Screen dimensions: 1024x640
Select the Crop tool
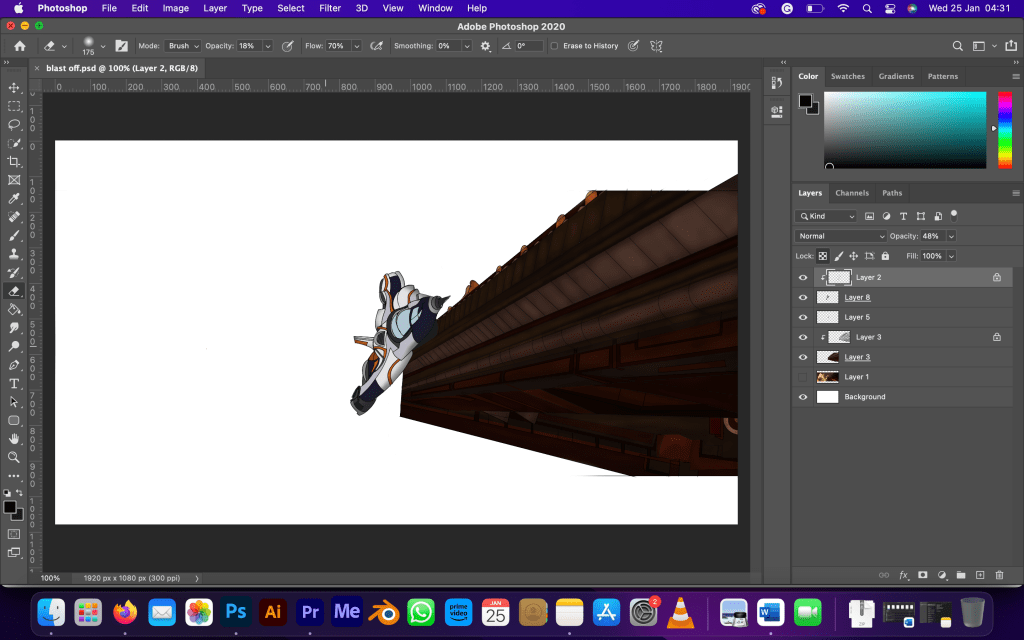coord(14,162)
